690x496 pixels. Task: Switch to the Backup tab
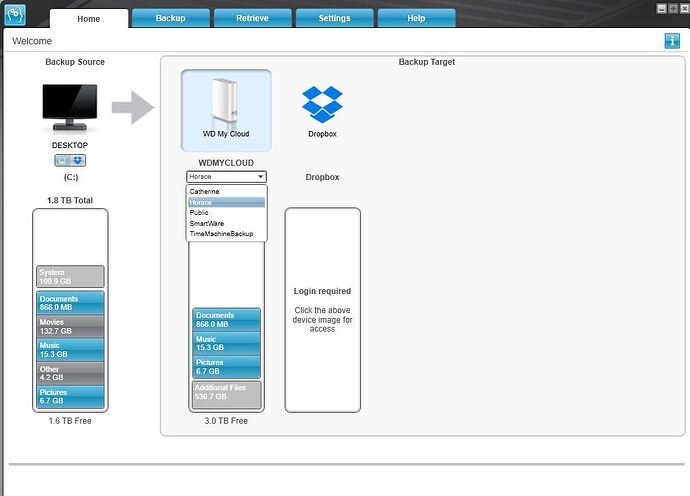pyautogui.click(x=170, y=18)
